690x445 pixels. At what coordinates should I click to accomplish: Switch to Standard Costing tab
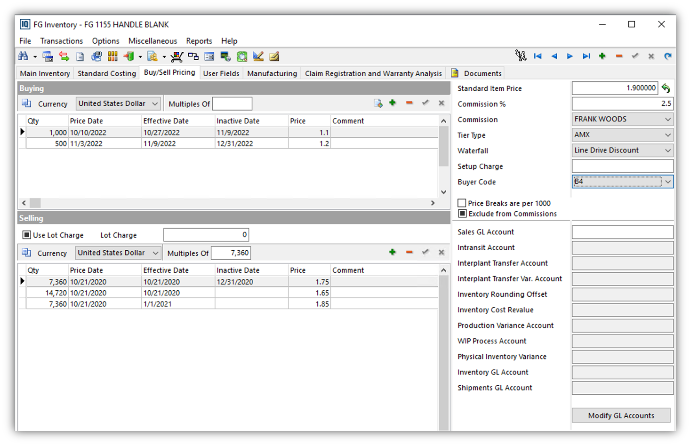106,73
